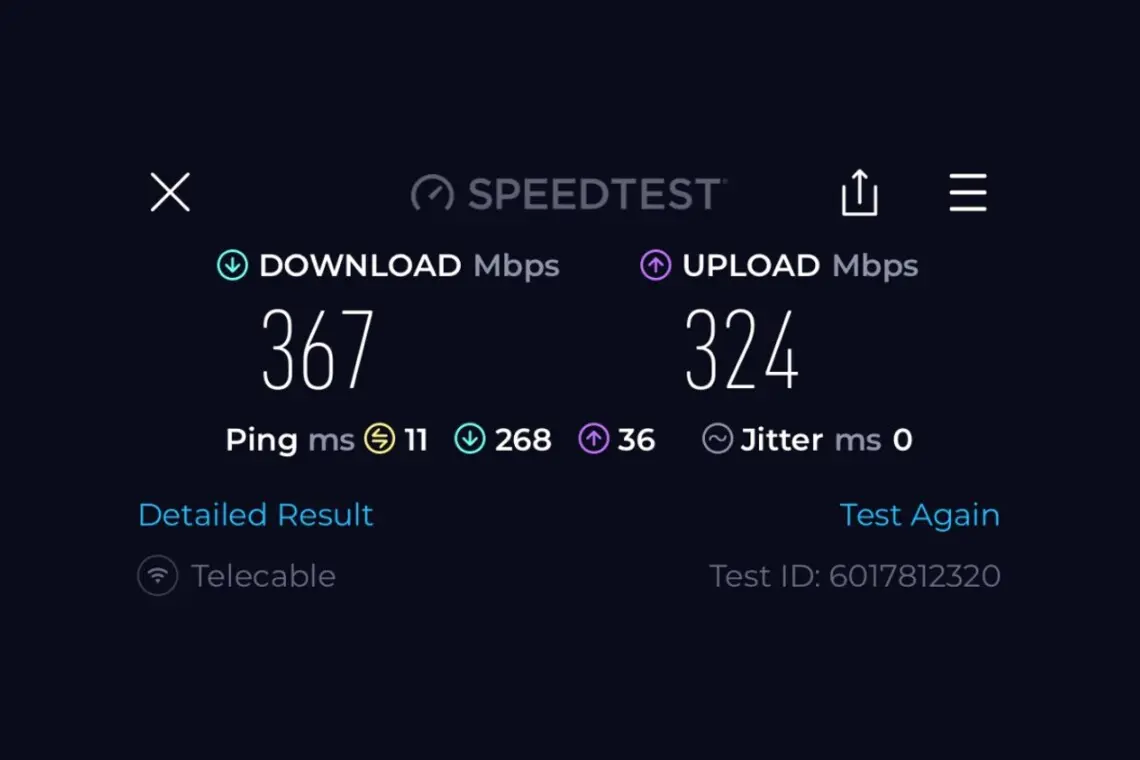Click the purple upload arrow icon beside UPLOAD

pyautogui.click(x=656, y=265)
